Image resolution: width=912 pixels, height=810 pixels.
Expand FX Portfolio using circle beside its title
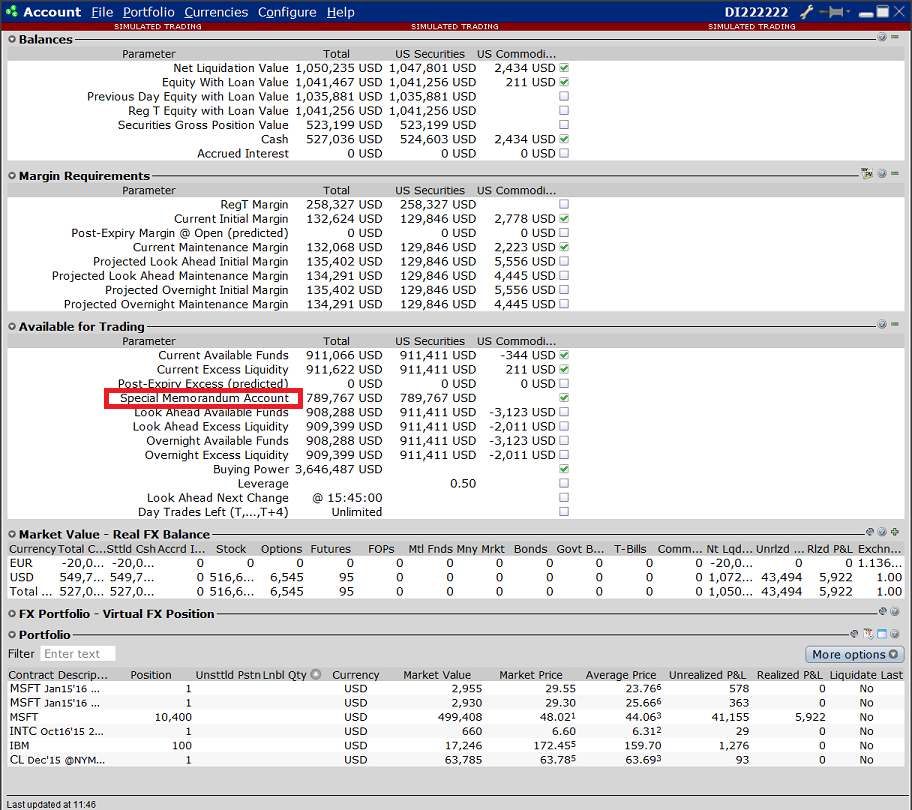point(12,614)
